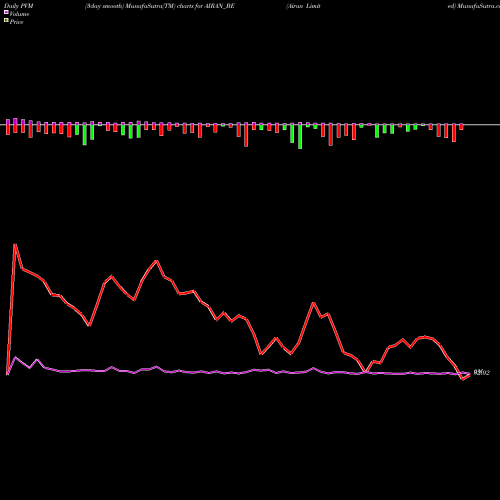
Task: Click the MunafaSutra.com text at top right
Action: click(x=478, y=6)
